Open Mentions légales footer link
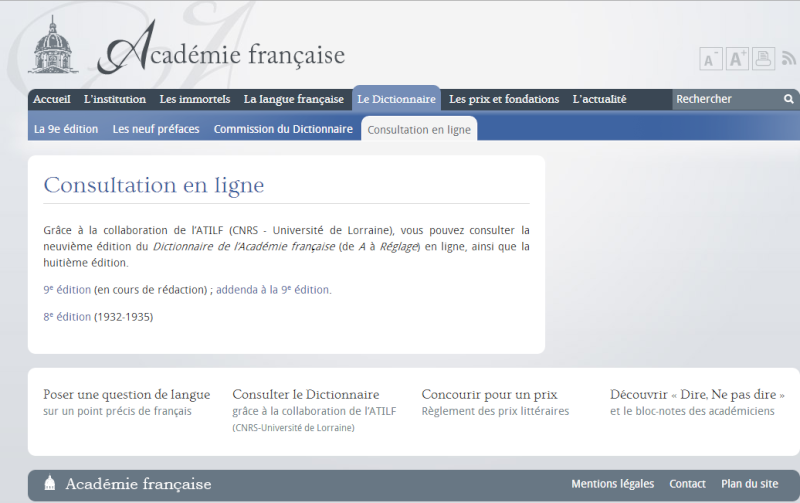 coord(612,484)
